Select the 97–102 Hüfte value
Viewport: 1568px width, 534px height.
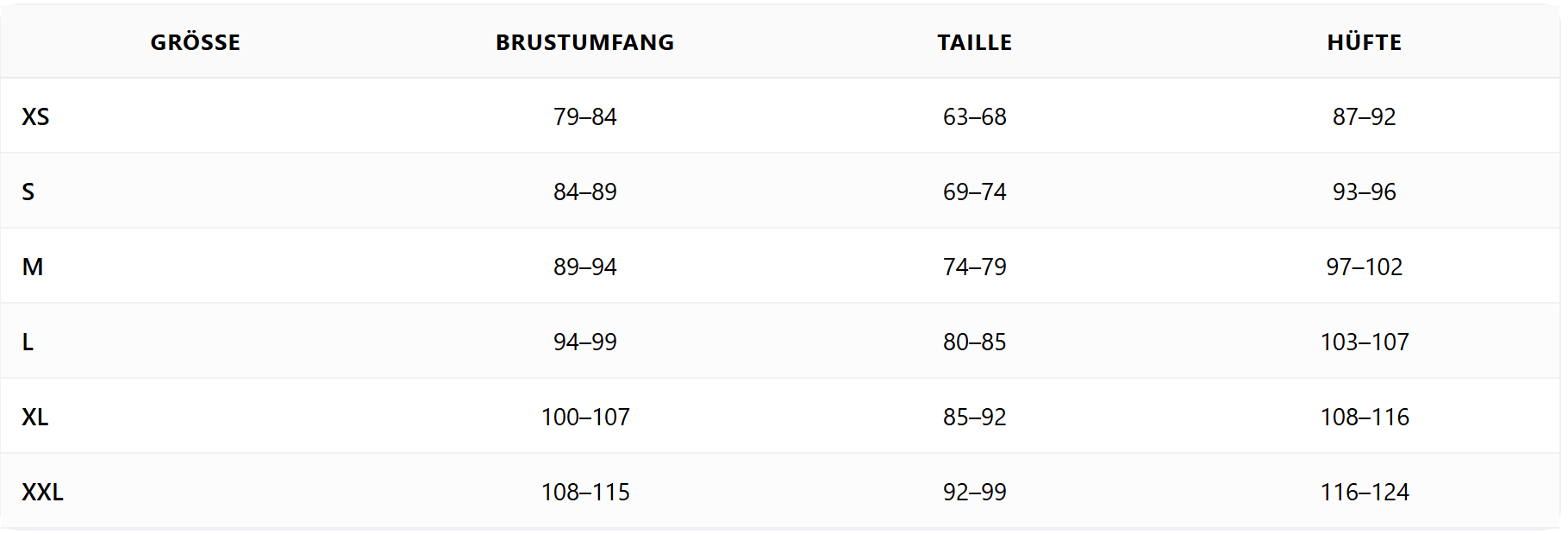tap(1364, 267)
